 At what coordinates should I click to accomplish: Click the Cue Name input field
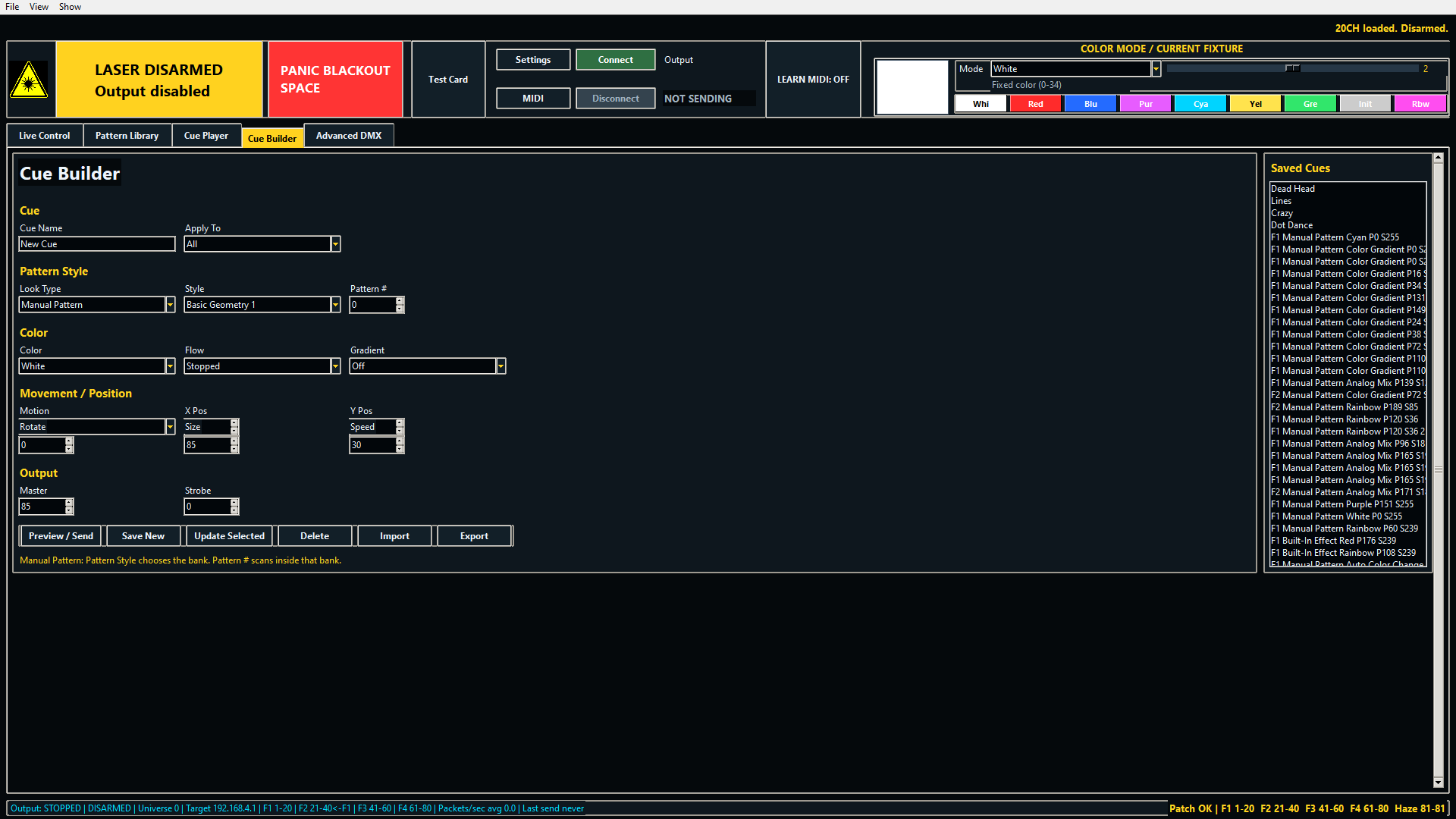click(x=97, y=244)
